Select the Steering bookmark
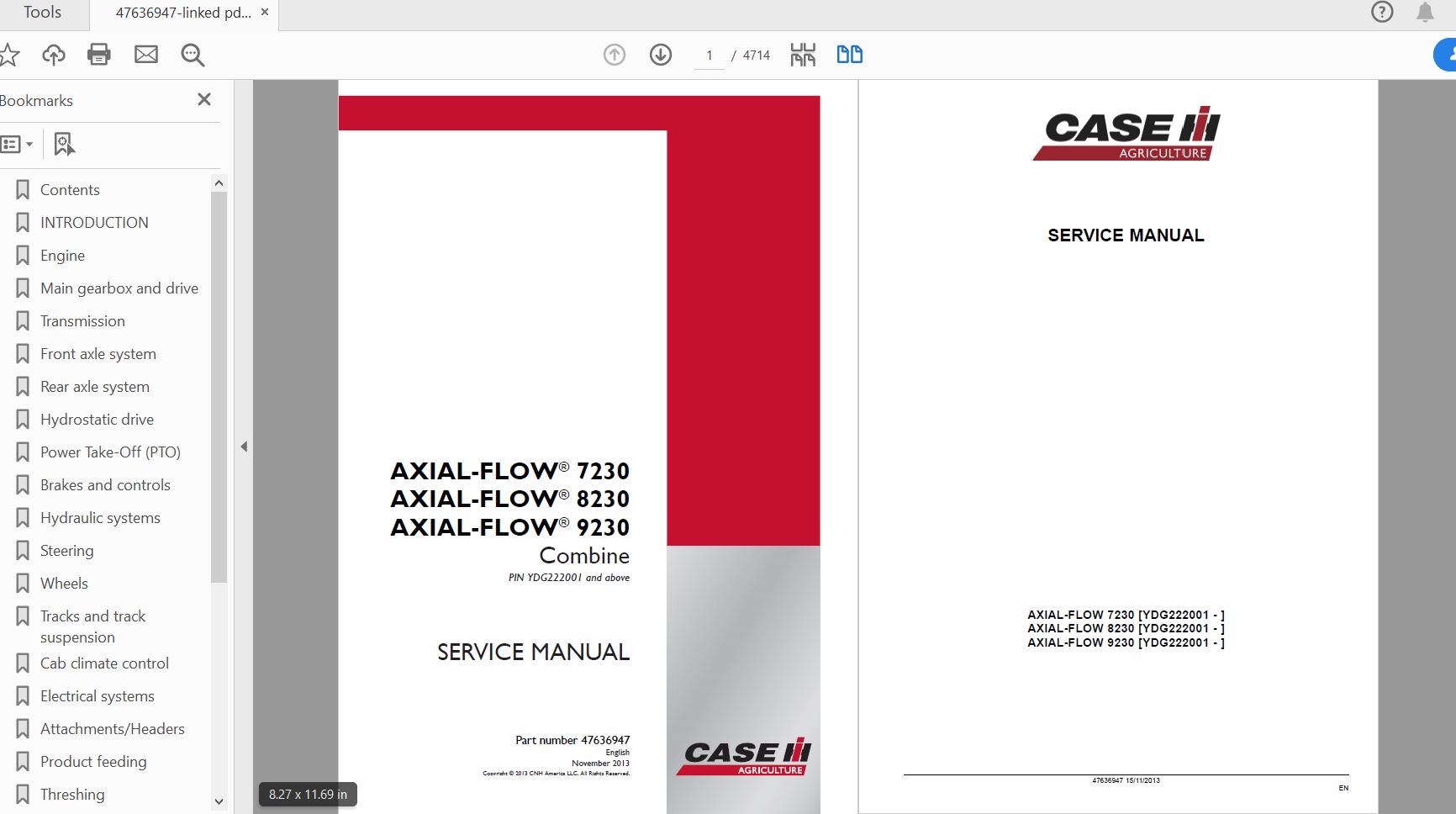This screenshot has width=1456, height=814. click(x=66, y=551)
